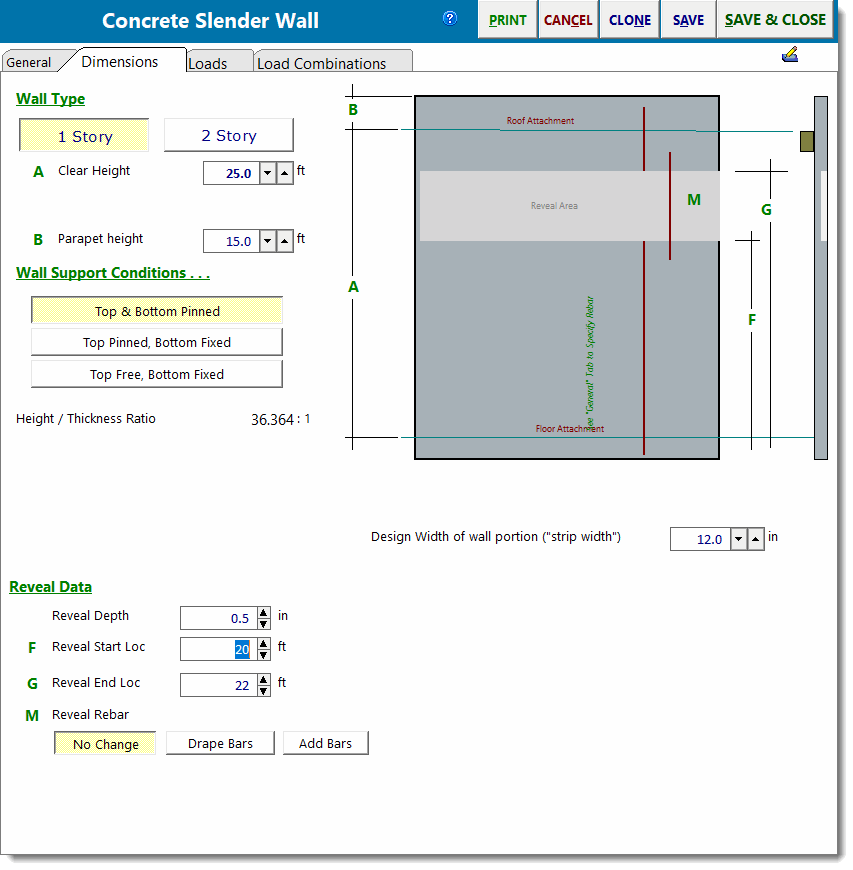
Task: Select the 2 Story wall type
Action: pos(229,135)
